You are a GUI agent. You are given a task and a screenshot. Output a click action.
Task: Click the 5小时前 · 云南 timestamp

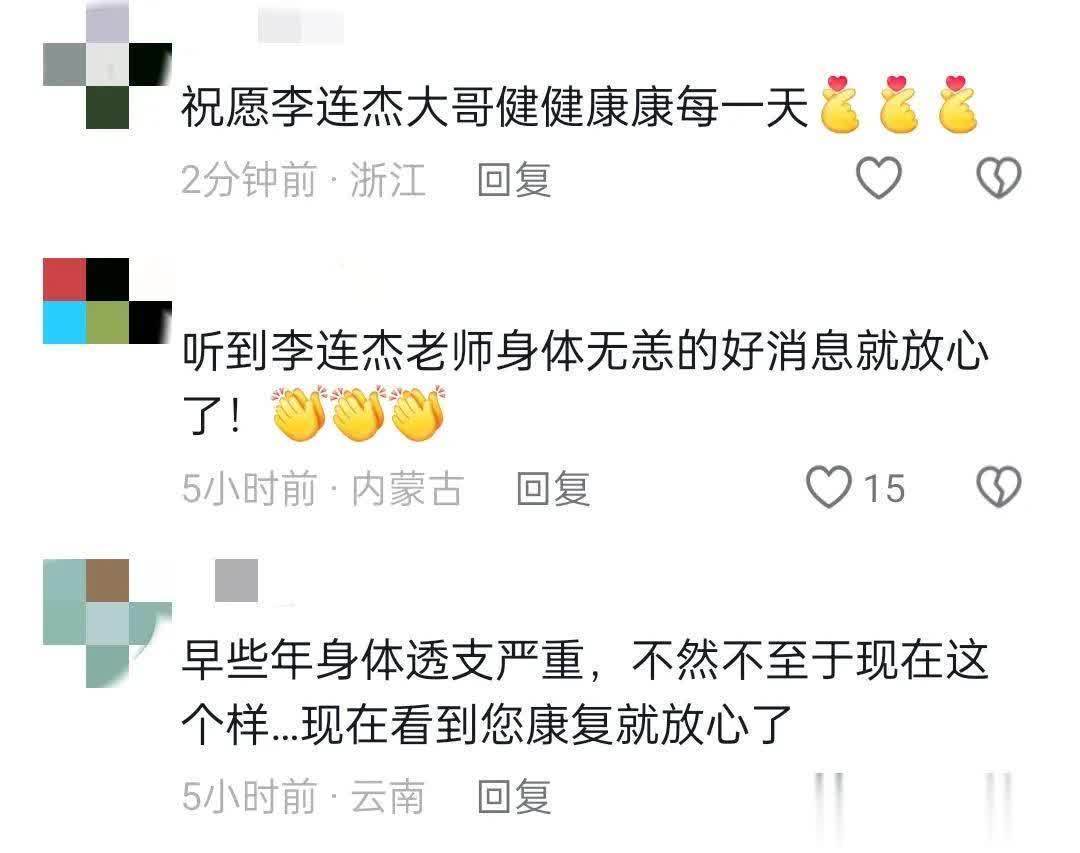303,797
